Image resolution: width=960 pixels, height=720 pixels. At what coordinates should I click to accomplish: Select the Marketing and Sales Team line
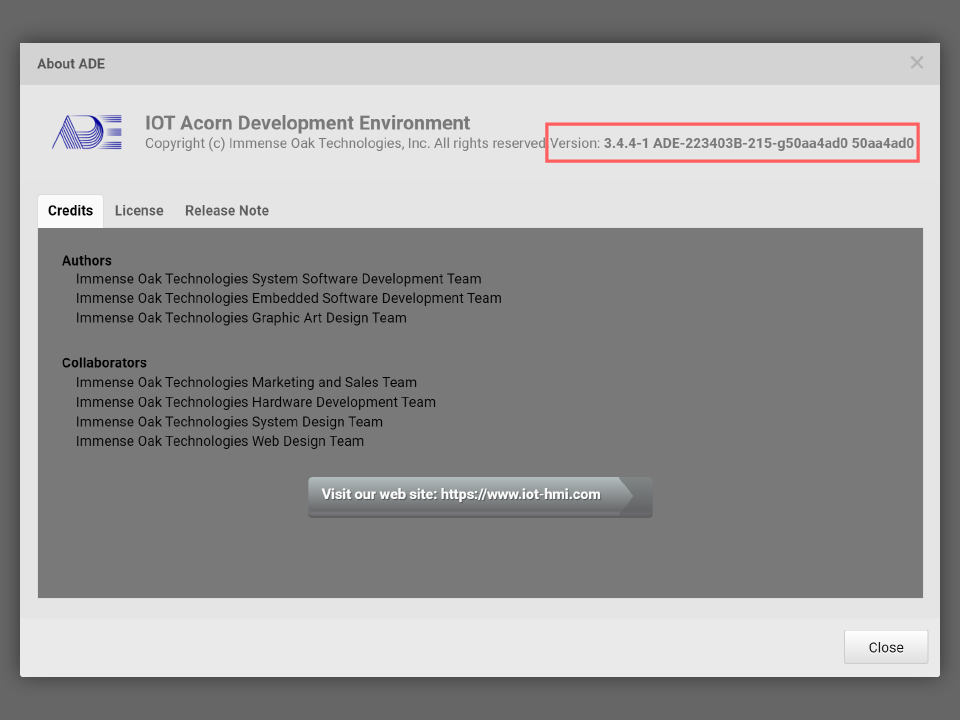[246, 382]
